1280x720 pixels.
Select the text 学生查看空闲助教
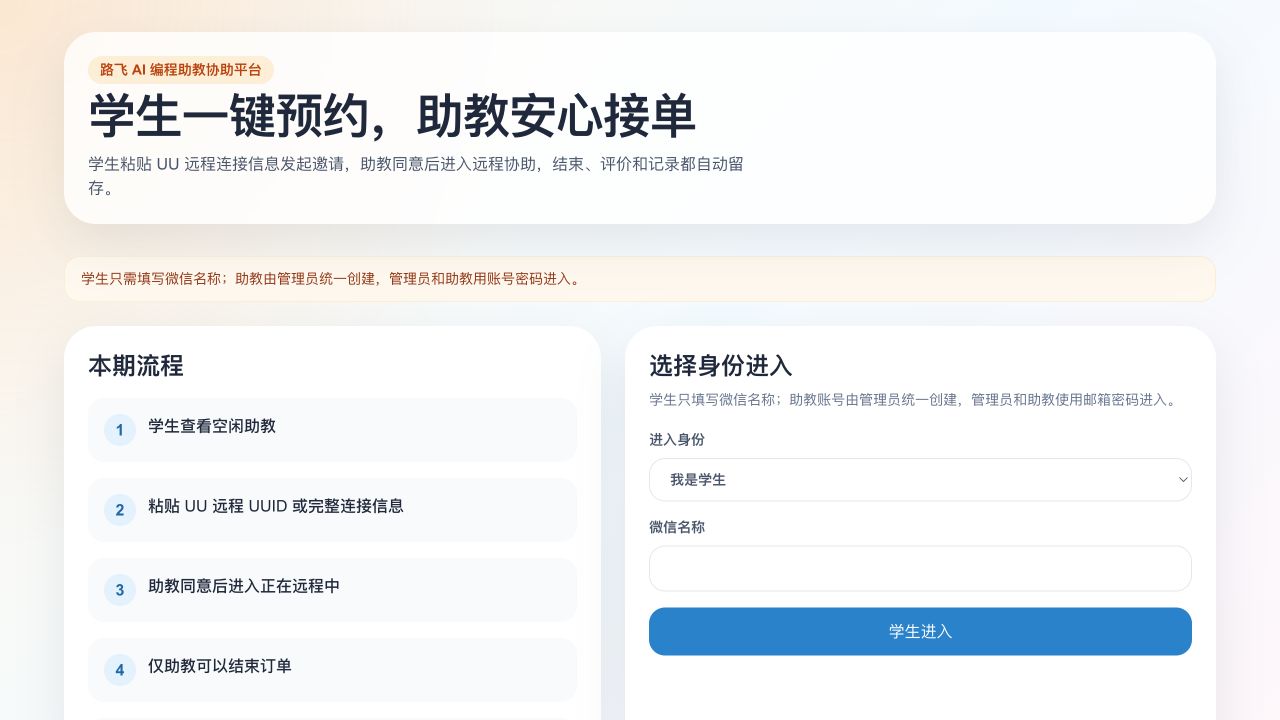212,426
